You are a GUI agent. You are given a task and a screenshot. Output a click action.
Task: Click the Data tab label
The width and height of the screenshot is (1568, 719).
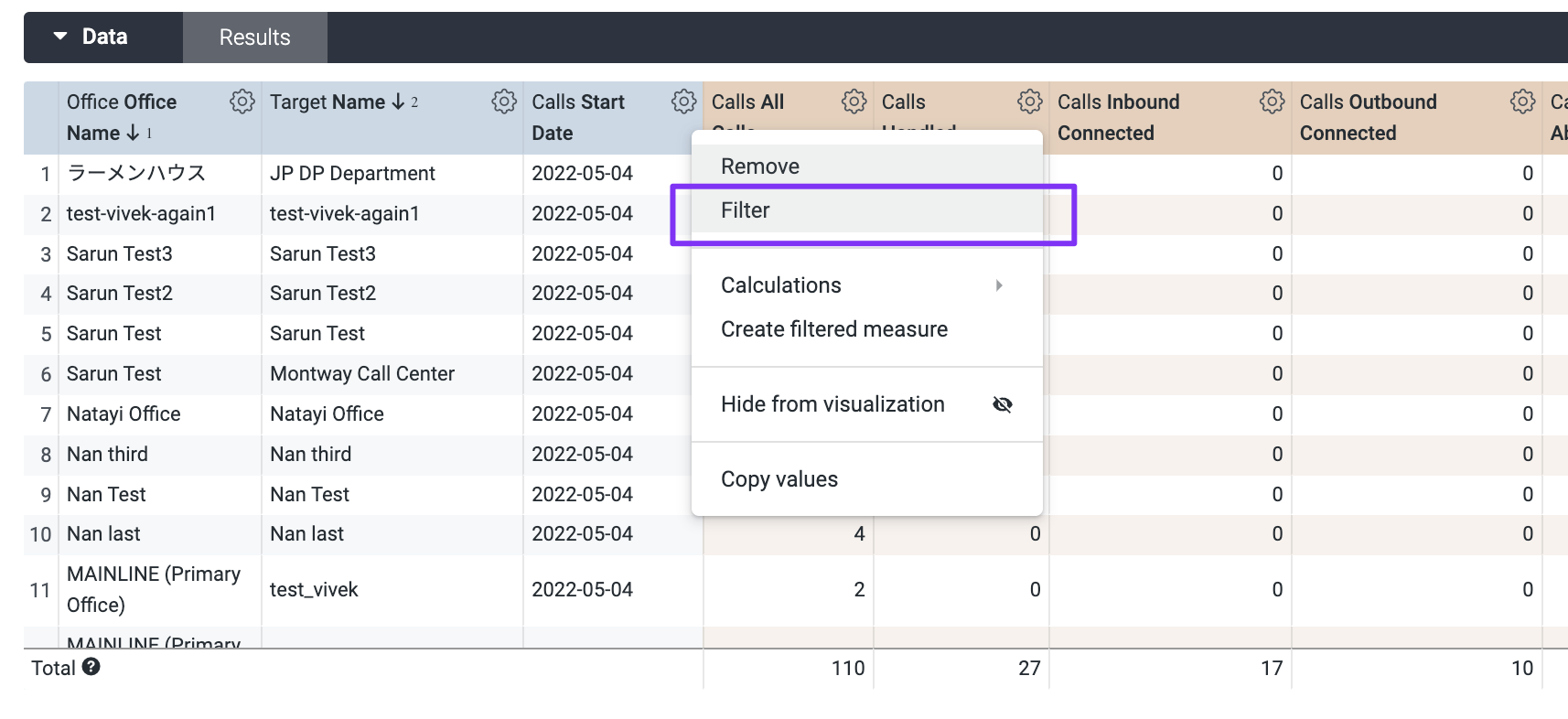pos(105,37)
